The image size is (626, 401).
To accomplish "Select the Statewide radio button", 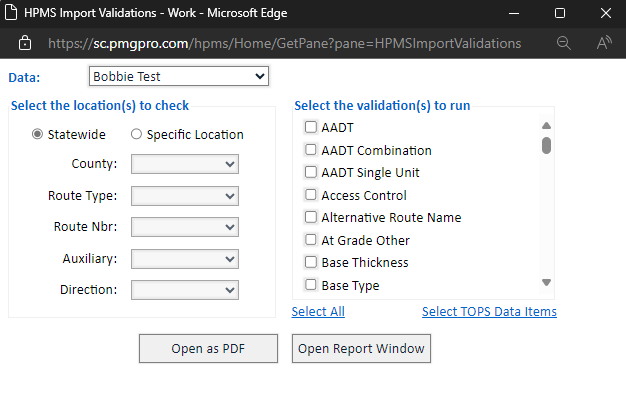I will [x=38, y=134].
